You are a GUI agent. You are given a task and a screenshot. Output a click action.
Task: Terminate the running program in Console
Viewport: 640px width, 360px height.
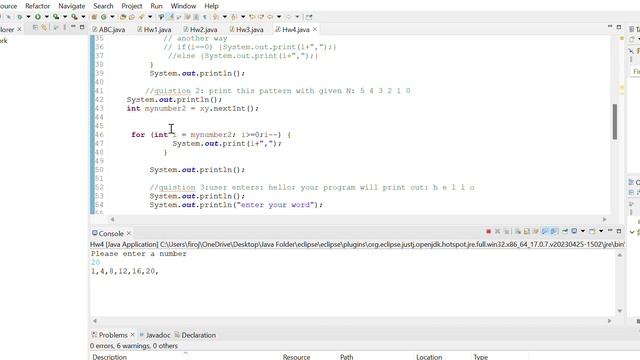pyautogui.click(x=489, y=231)
